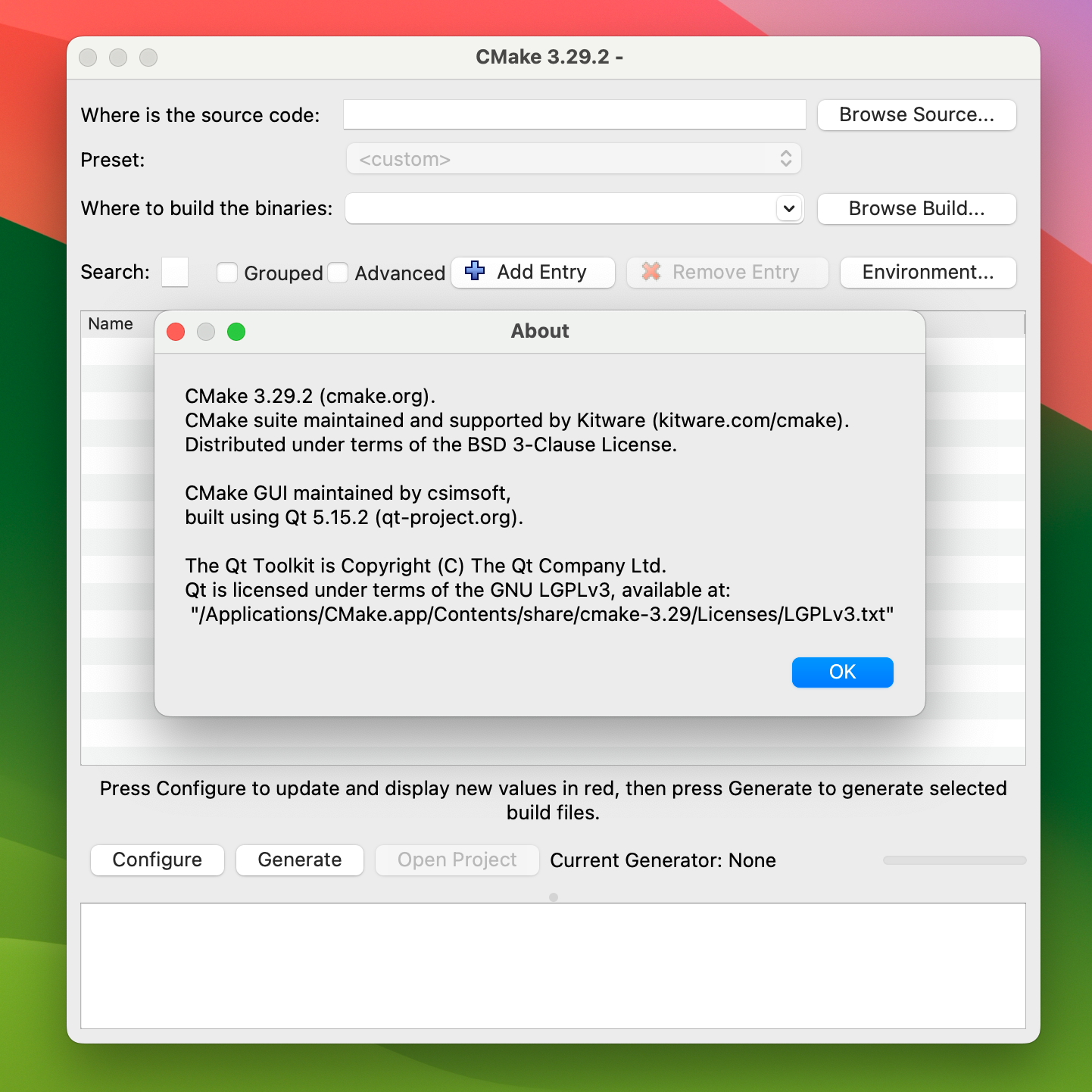Click the disabled Open Project button
The width and height of the screenshot is (1092, 1092).
coord(457,860)
